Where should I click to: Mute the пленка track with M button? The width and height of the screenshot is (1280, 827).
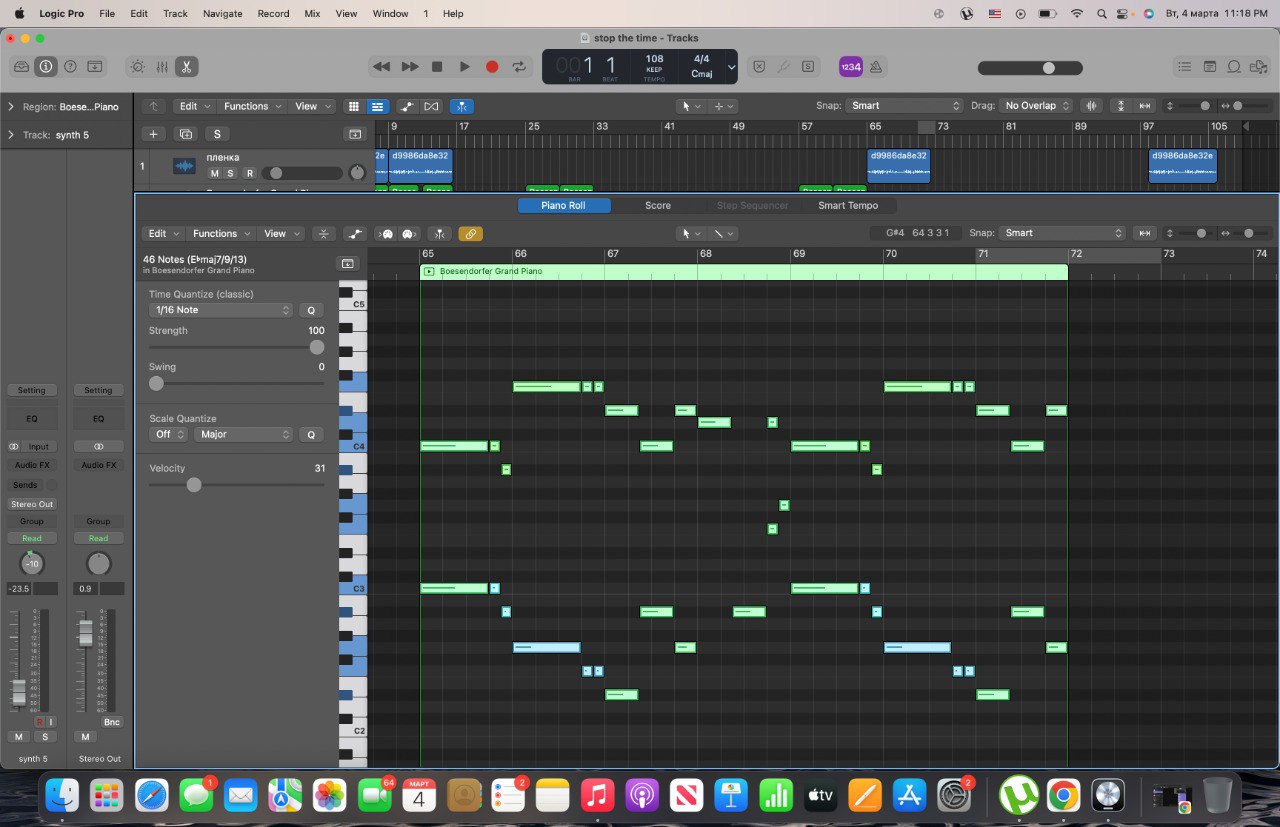pos(214,173)
